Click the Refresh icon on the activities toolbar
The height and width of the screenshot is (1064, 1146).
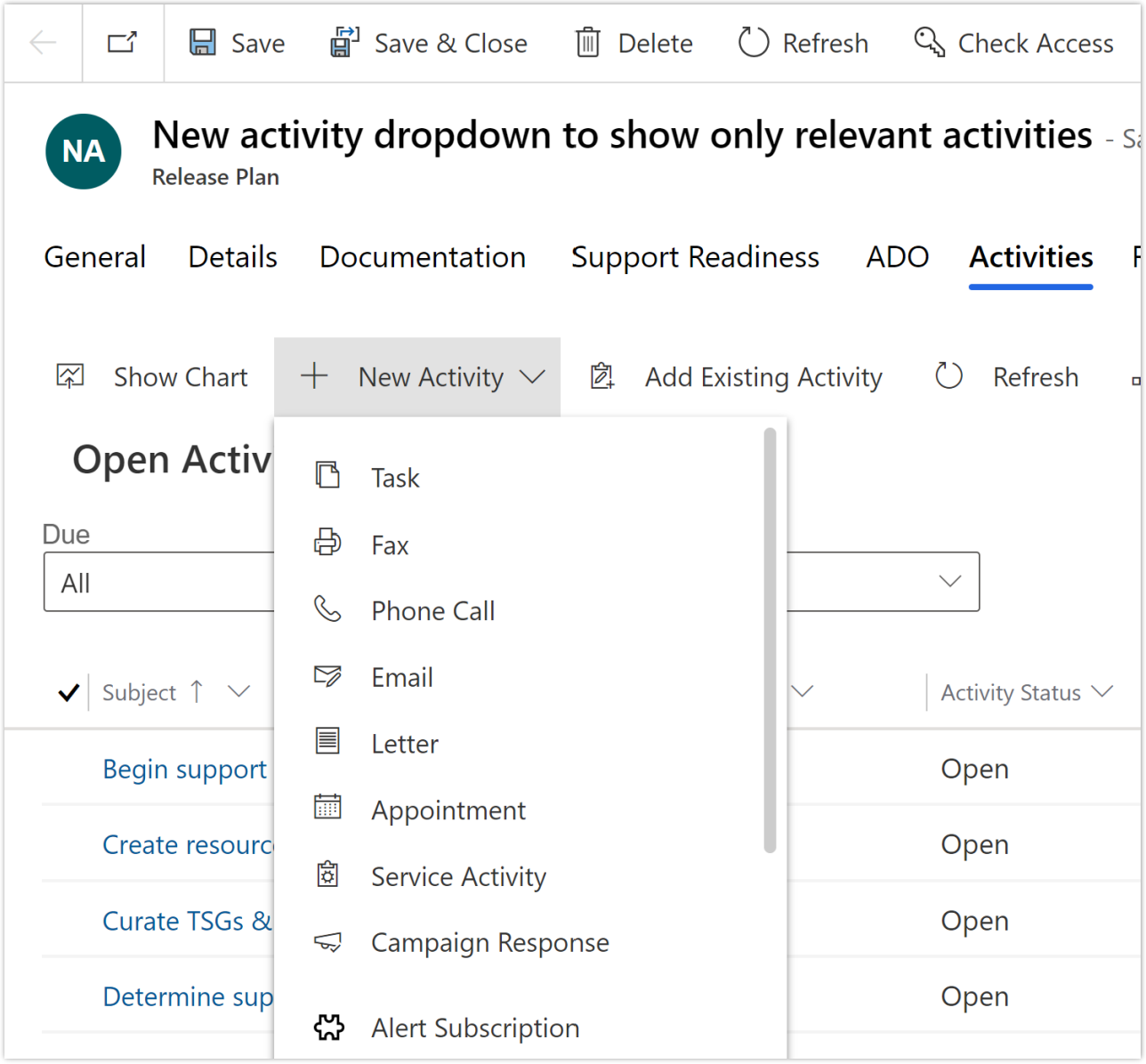point(948,375)
